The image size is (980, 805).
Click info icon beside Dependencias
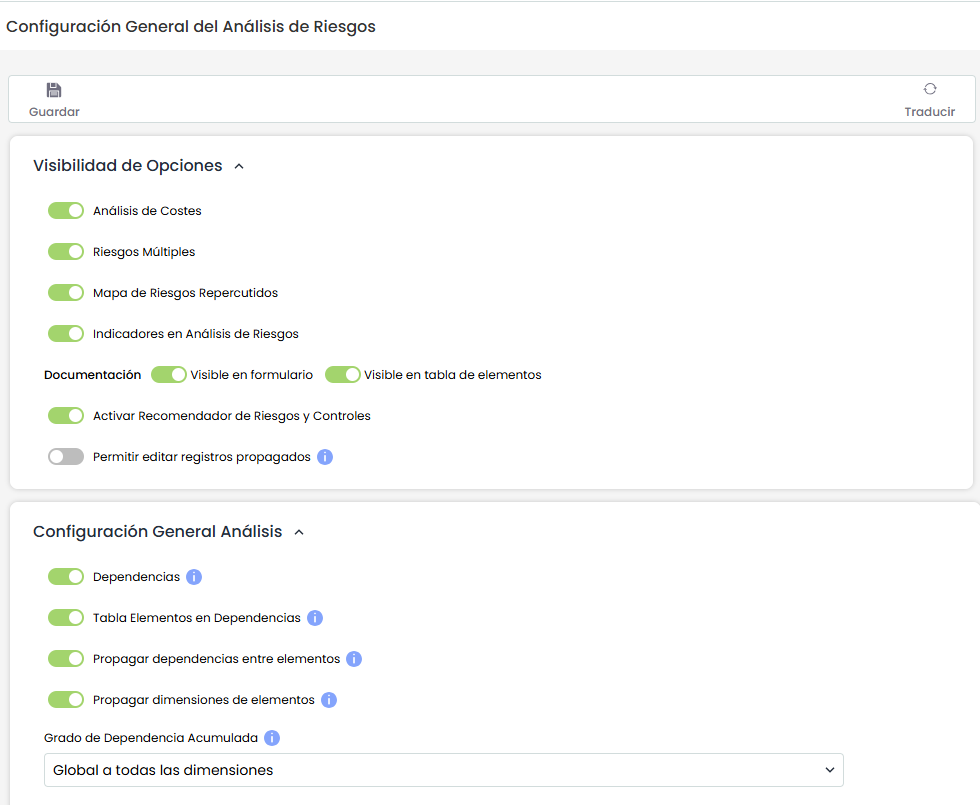coord(195,577)
